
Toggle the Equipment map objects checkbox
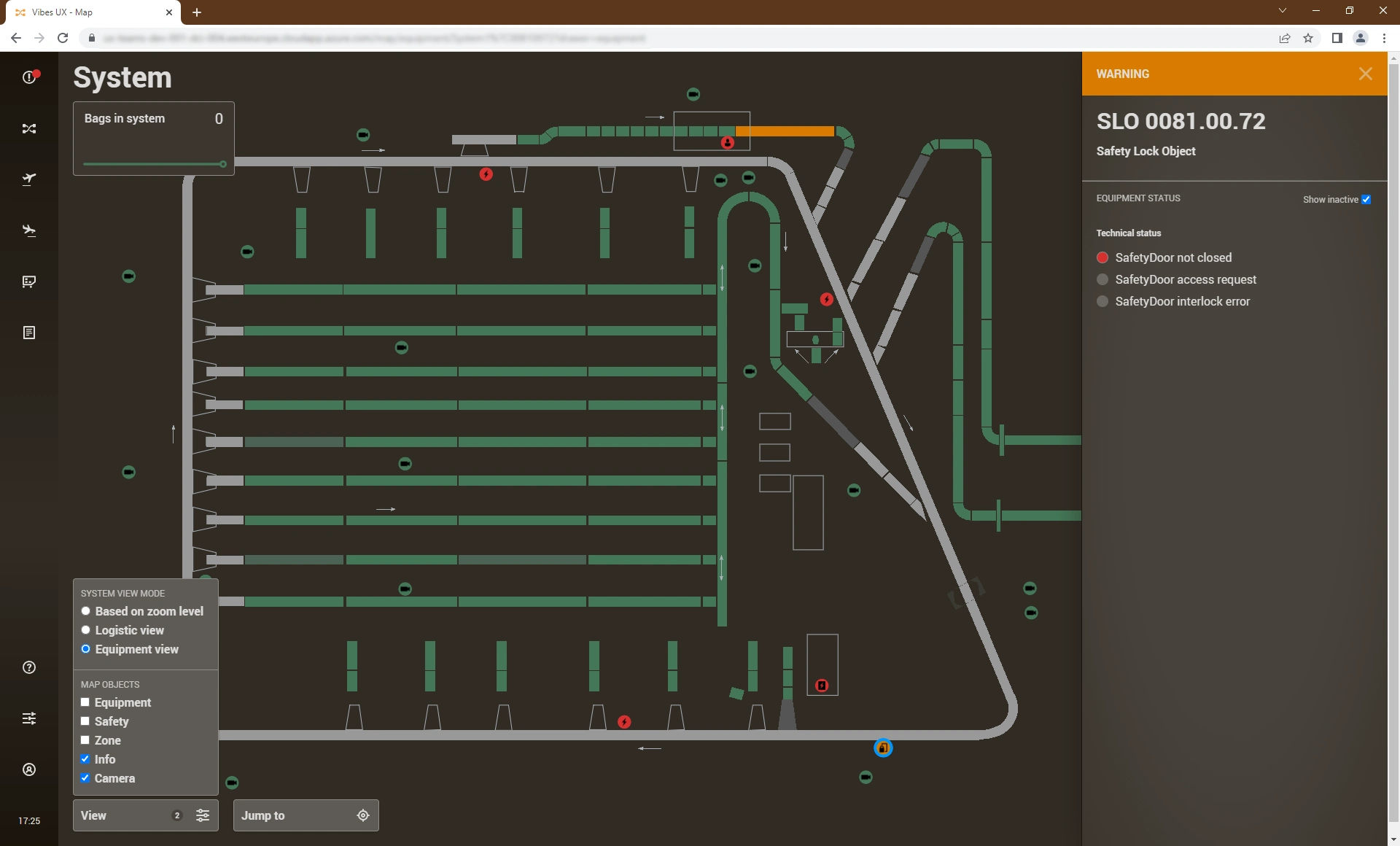tap(85, 702)
